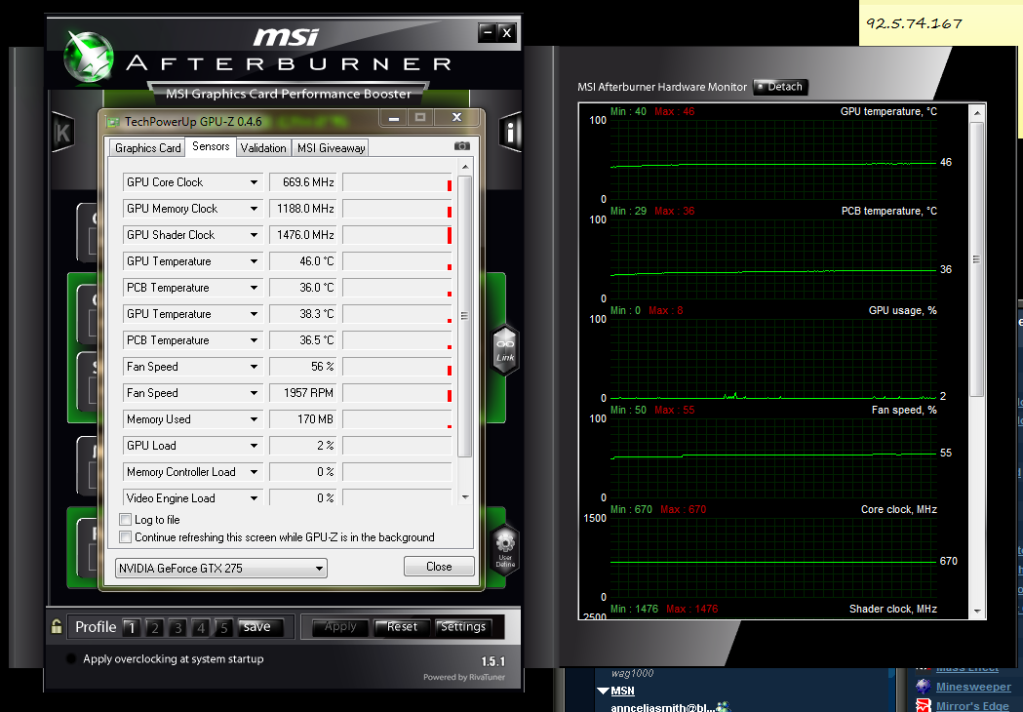Click the GPU-Z camera screenshot icon
Image resolution: width=1023 pixels, height=712 pixels.
461,147
